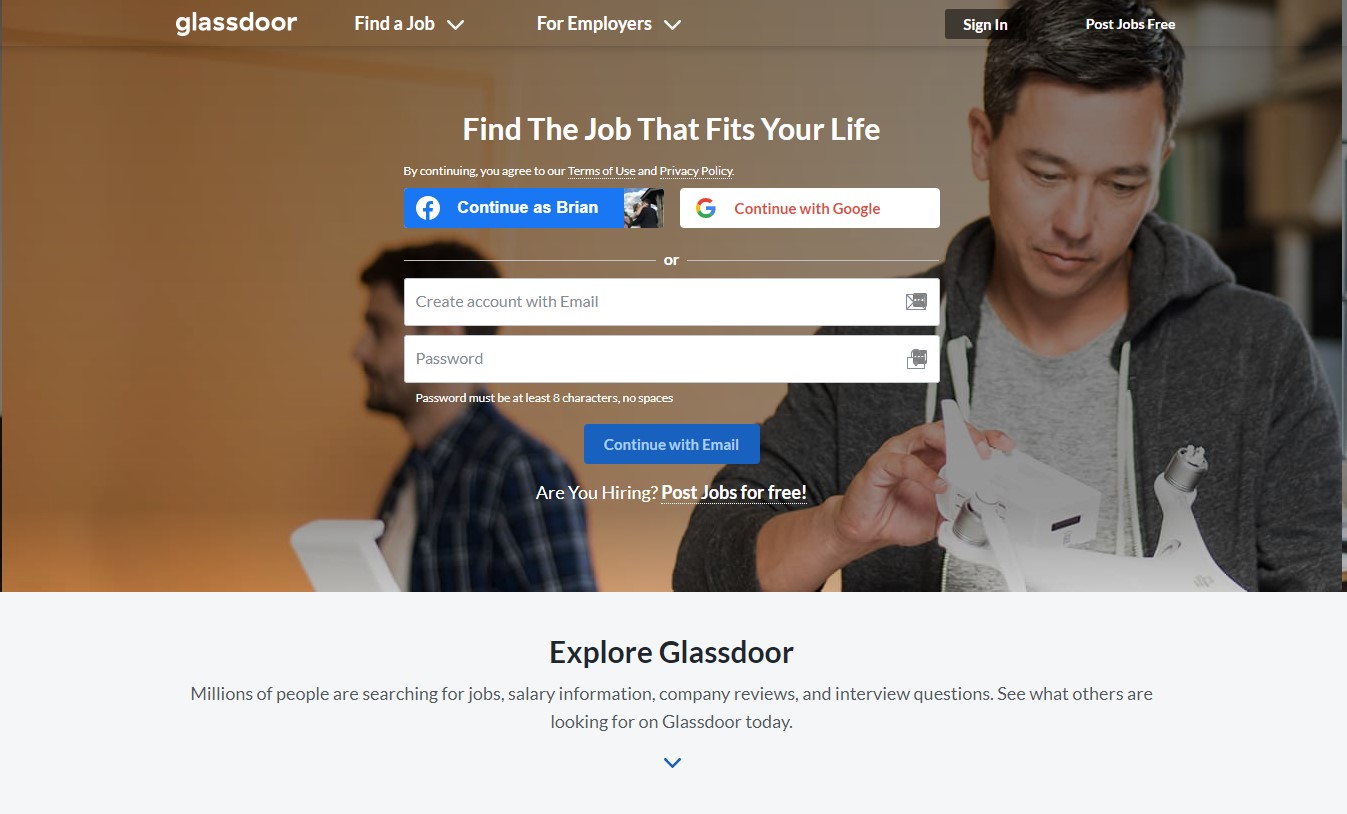Click the Google G logo icon
The height and width of the screenshot is (814, 1347).
[x=706, y=208]
